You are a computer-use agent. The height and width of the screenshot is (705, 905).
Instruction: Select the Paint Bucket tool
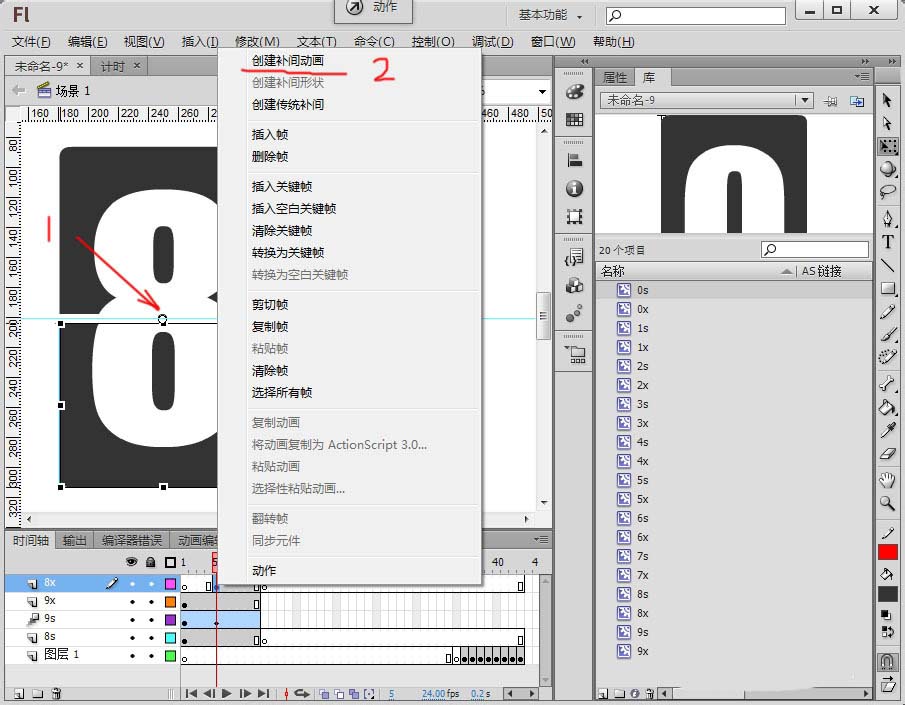888,407
